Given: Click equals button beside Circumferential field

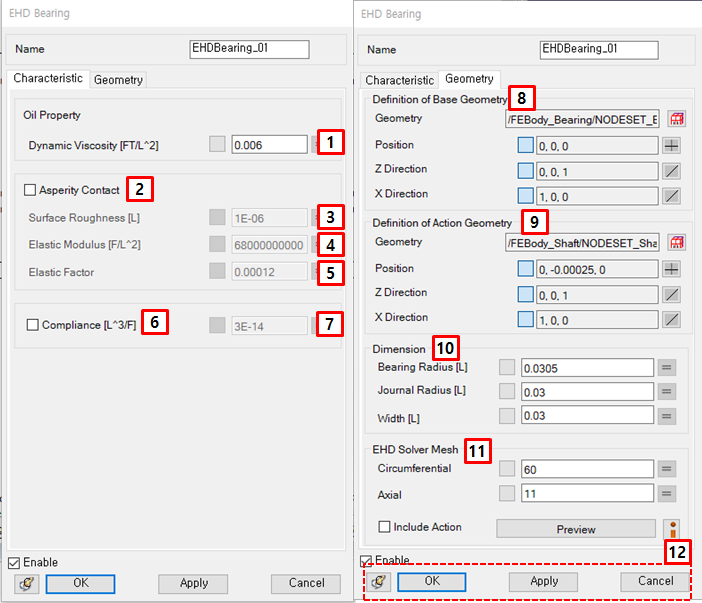Looking at the screenshot, I should coord(667,469).
